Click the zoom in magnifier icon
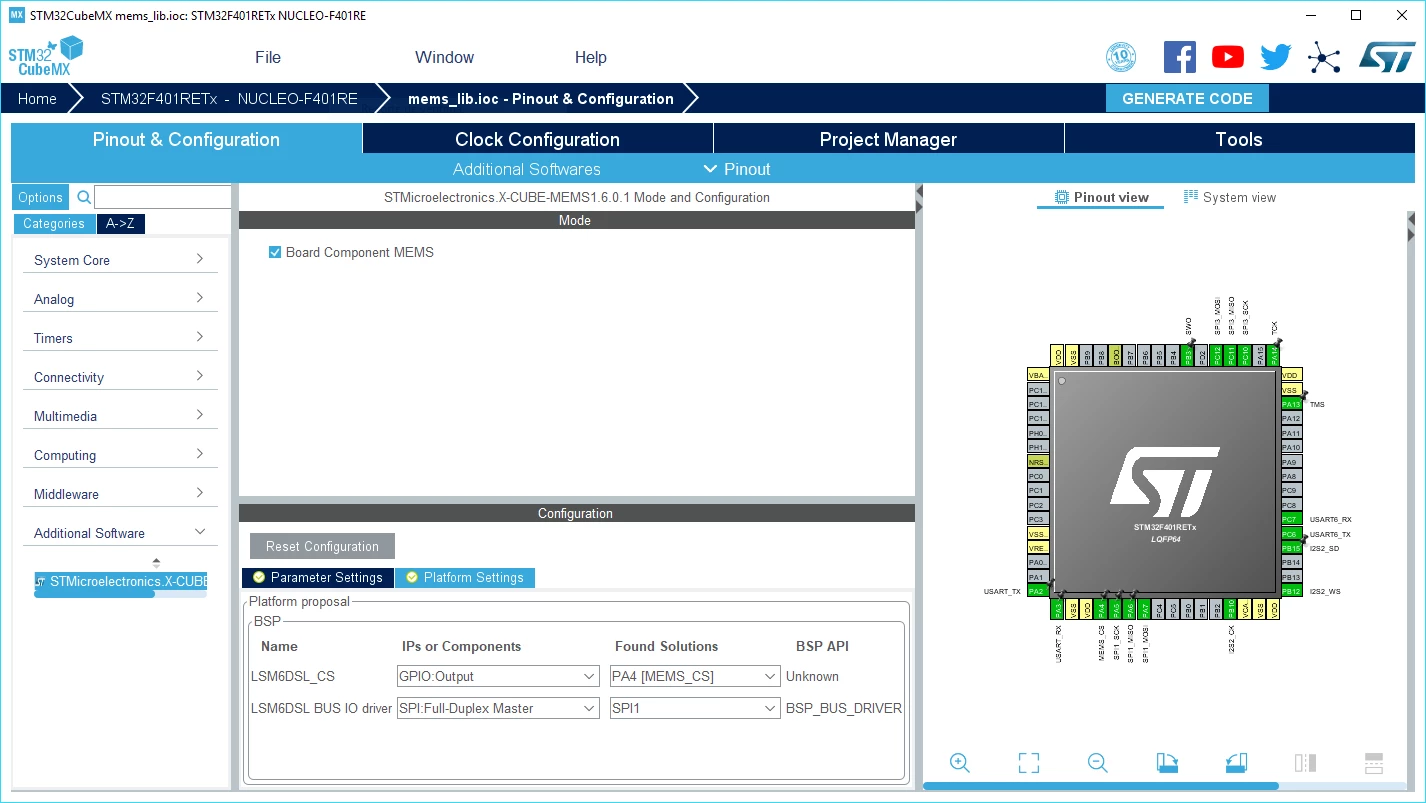 960,763
